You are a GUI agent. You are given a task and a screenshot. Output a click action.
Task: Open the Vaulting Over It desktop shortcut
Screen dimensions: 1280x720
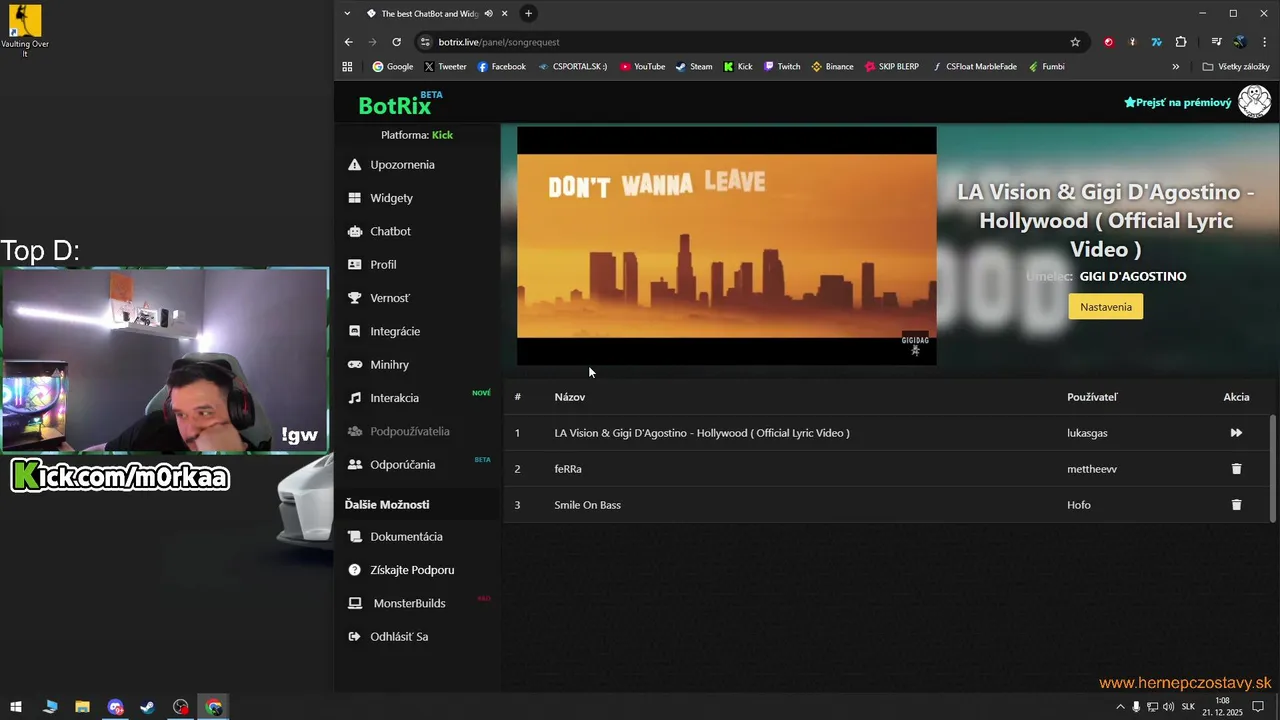[x=25, y=32]
